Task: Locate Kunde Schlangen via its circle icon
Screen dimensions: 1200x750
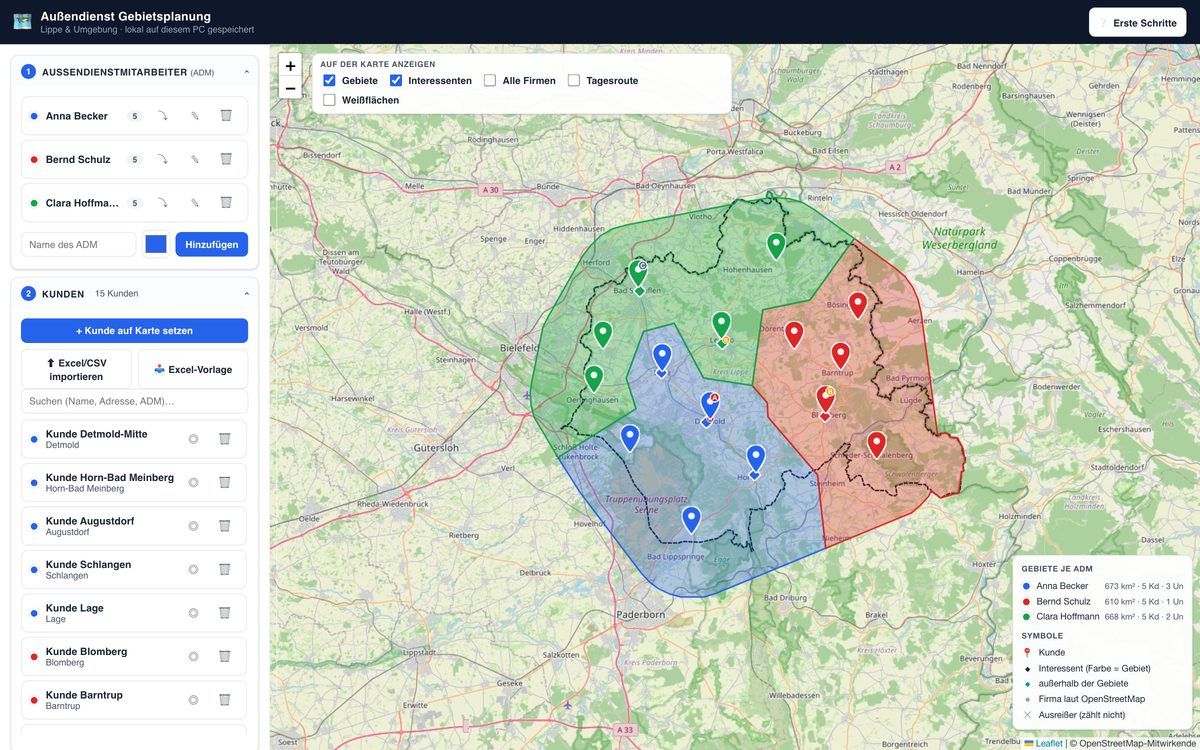Action: click(x=193, y=569)
